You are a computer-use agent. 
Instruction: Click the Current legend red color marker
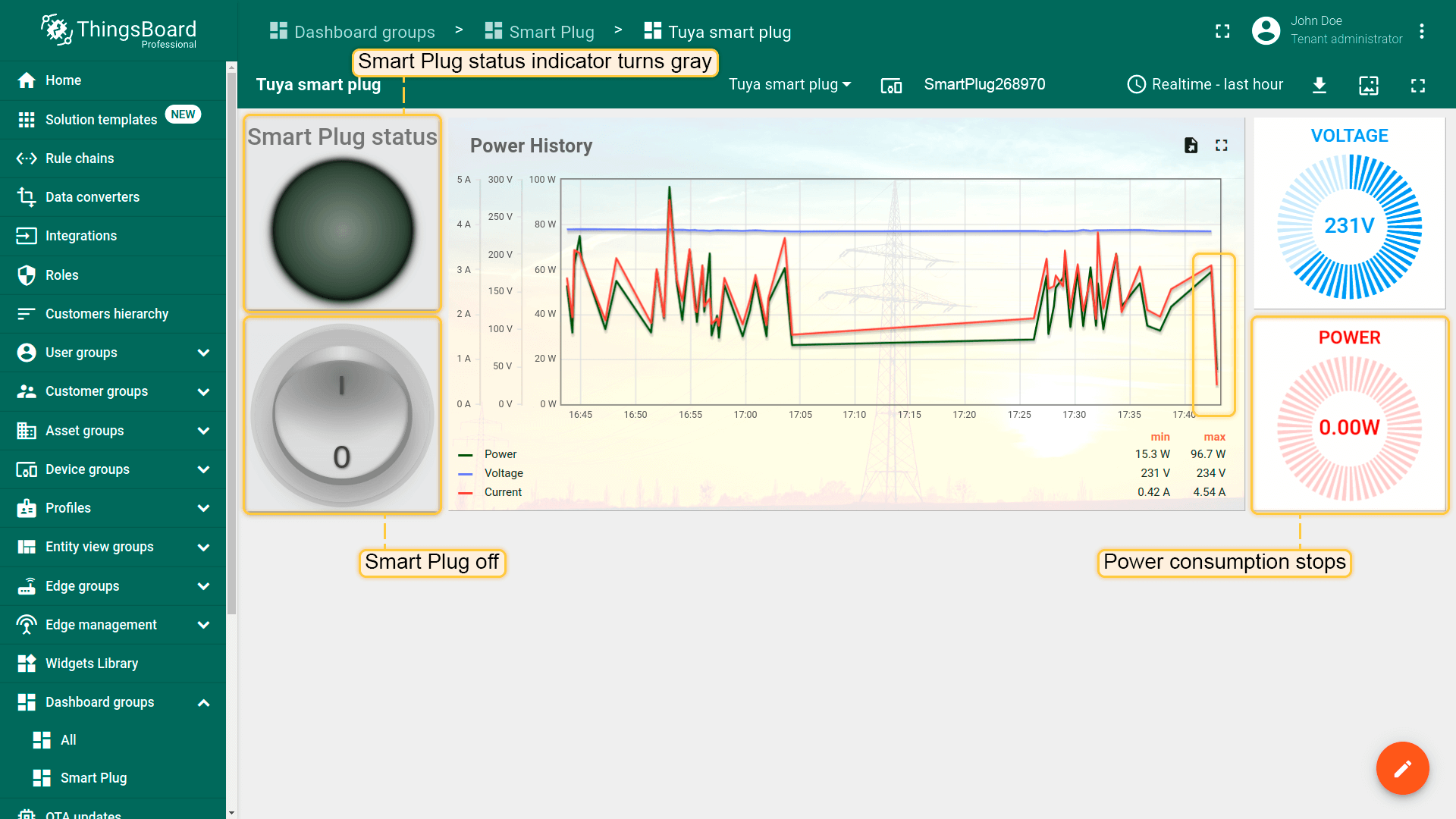[x=466, y=493]
